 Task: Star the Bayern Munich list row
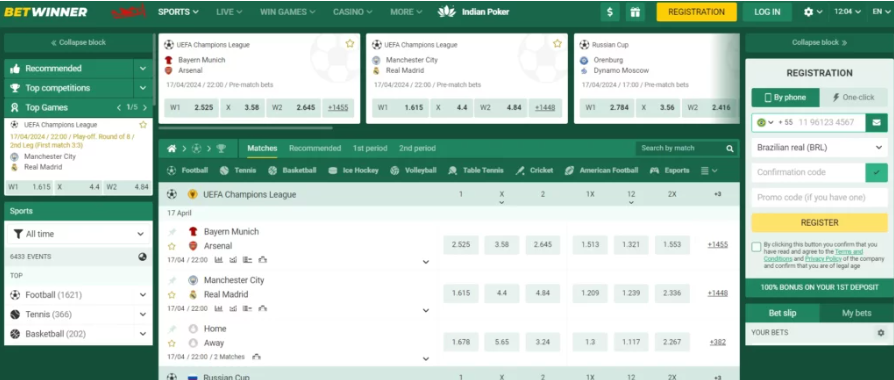[172, 246]
